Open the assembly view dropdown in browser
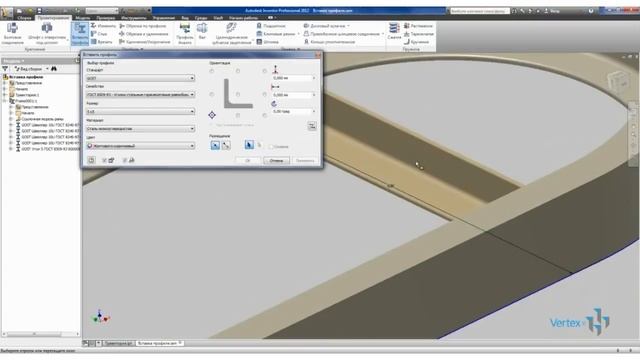This screenshot has width=640, height=360. (31, 69)
